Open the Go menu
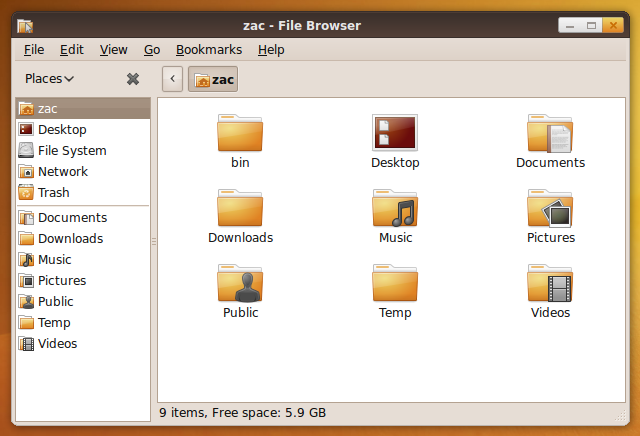640x436 pixels. [152, 50]
